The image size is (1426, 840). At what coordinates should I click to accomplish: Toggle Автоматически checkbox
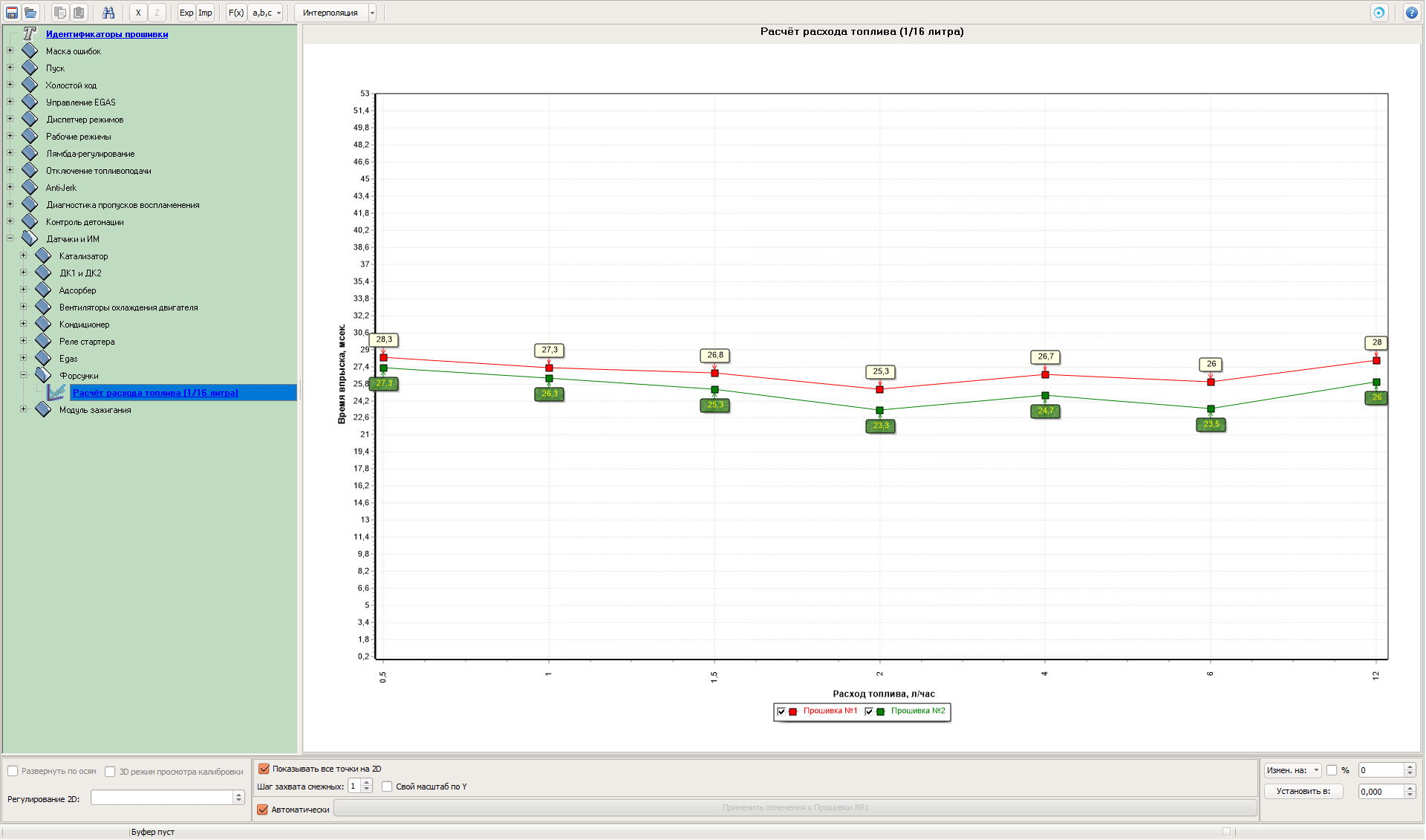pyautogui.click(x=263, y=810)
